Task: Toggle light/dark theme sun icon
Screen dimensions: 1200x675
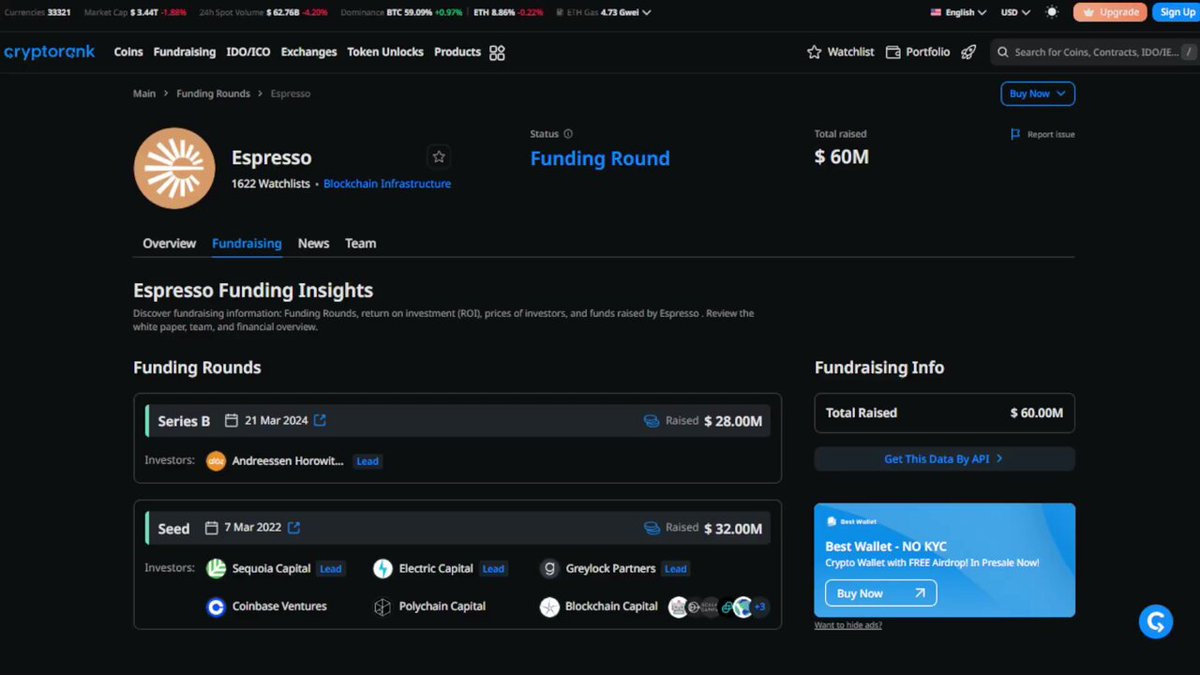Action: (1052, 12)
